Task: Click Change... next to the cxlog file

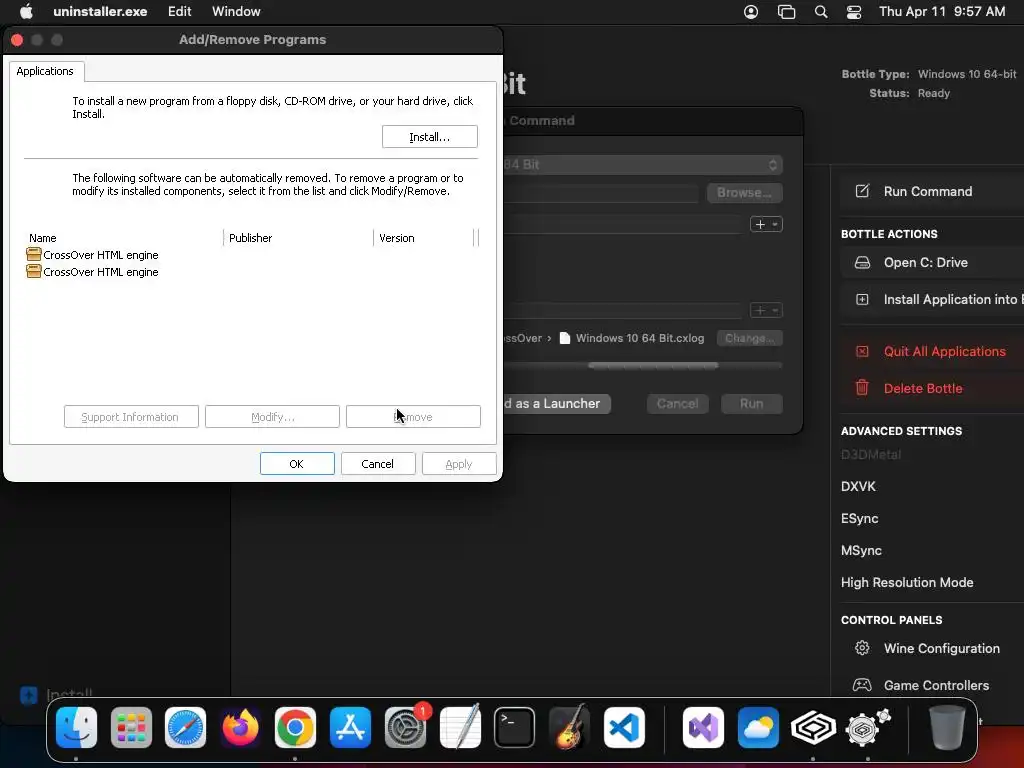Action: 750,338
